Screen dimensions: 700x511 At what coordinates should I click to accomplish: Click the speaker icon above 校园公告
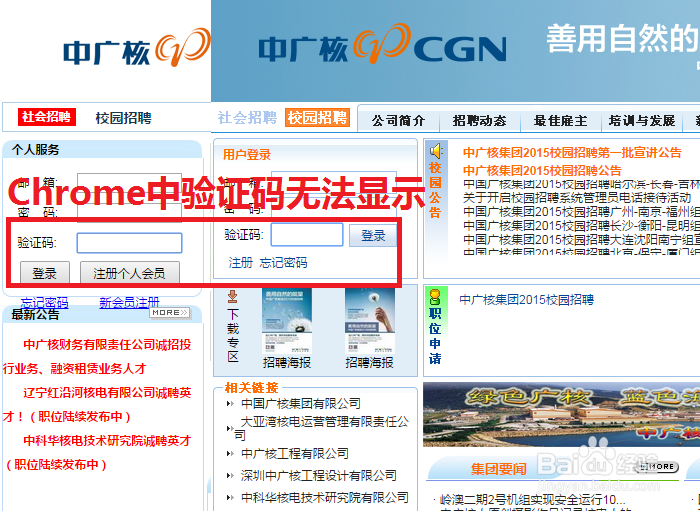click(436, 151)
